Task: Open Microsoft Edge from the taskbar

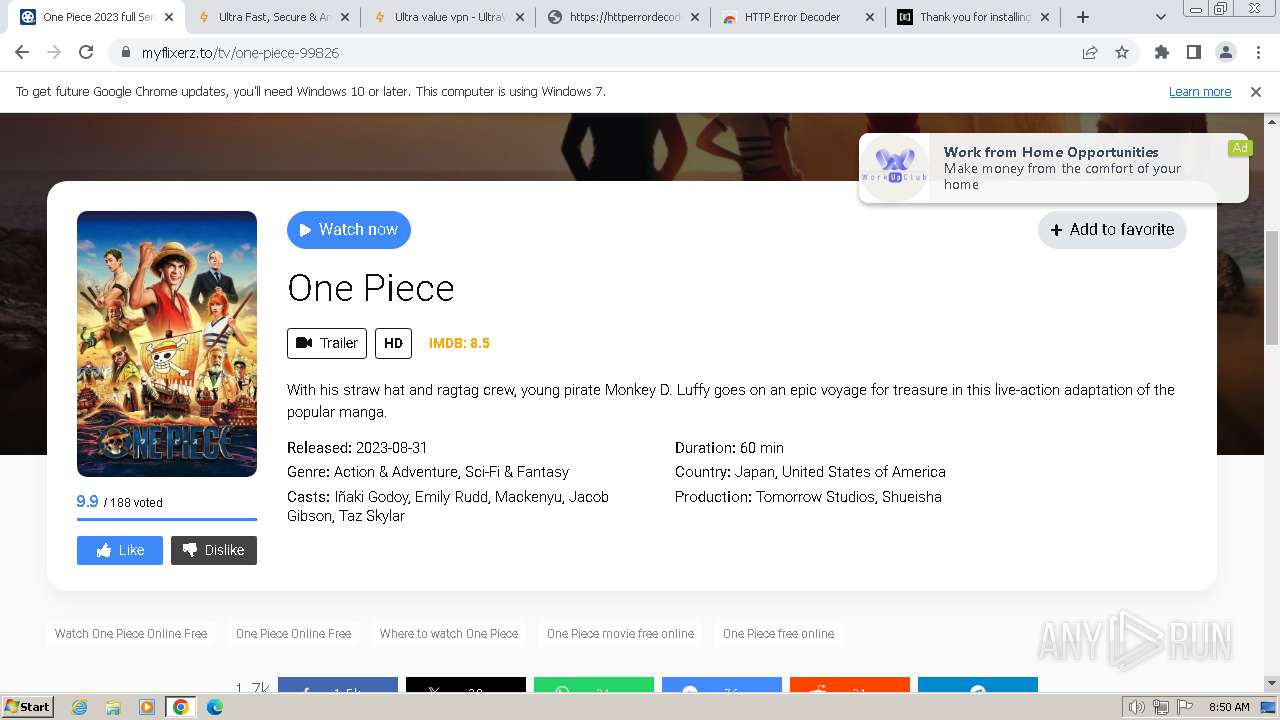Action: click(214, 707)
